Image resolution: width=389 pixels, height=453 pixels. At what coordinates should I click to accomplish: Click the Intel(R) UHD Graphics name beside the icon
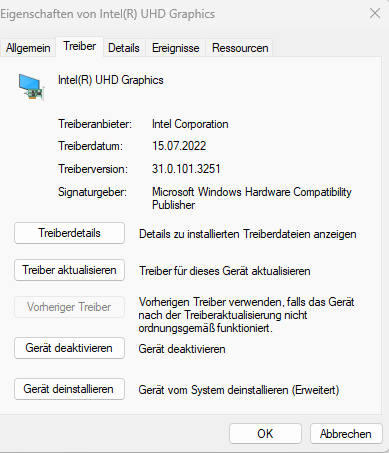point(111,80)
